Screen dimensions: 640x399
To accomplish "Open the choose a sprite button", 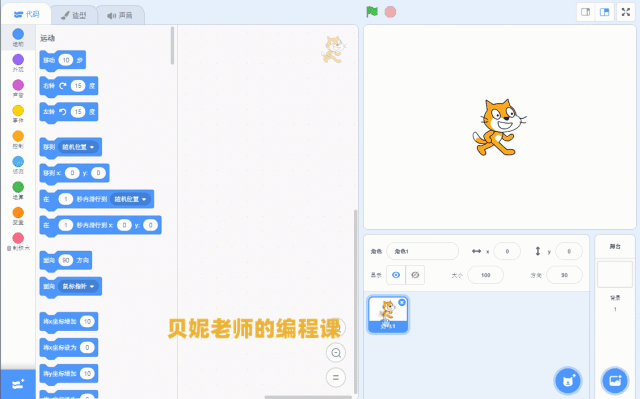I will pyautogui.click(x=568, y=381).
